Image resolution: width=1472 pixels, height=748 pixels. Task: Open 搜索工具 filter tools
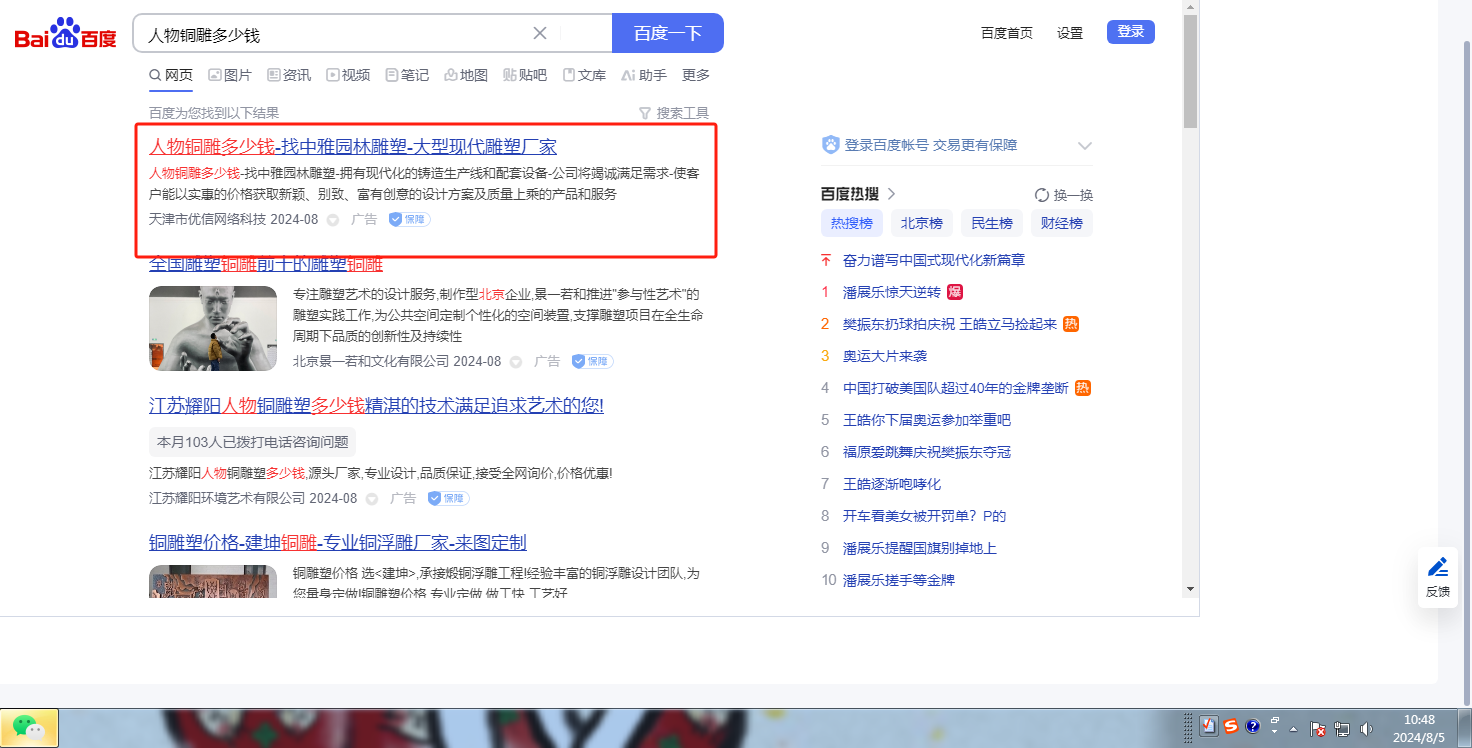pyautogui.click(x=674, y=113)
